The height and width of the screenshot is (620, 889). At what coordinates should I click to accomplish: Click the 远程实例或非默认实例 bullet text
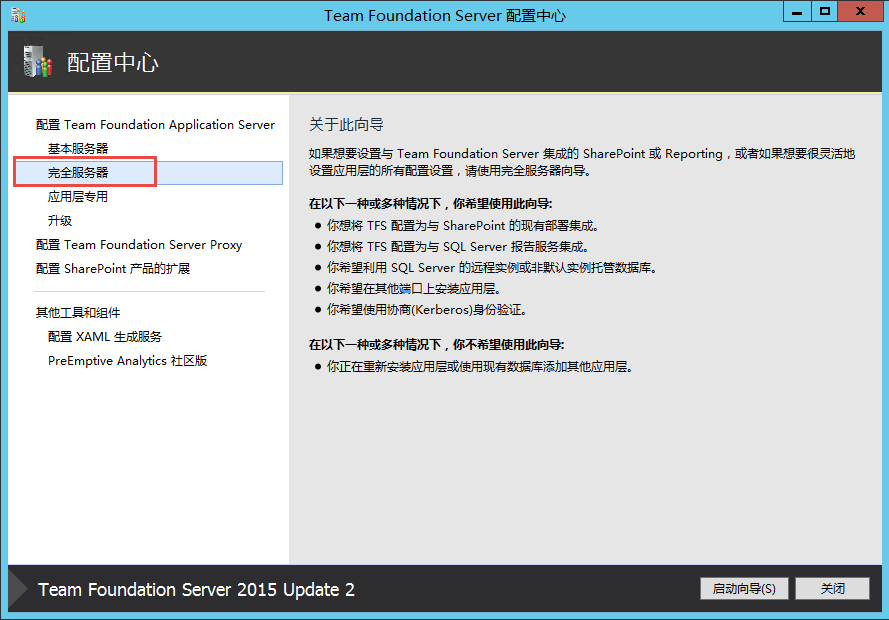coord(492,267)
